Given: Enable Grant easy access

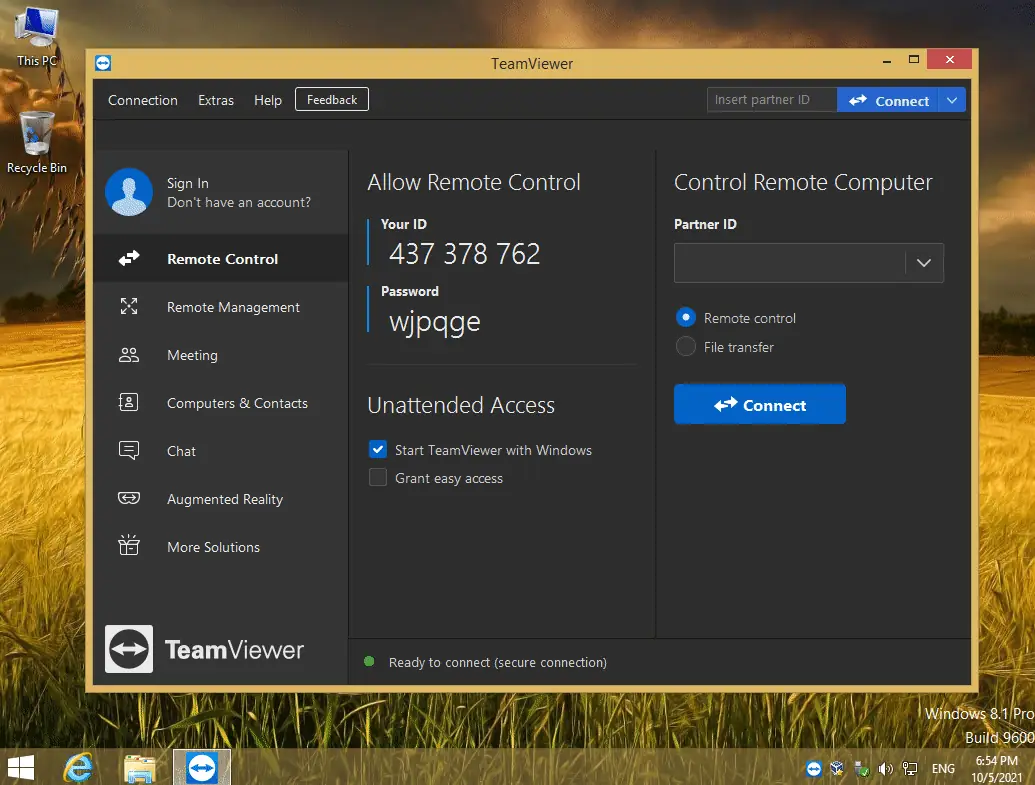Looking at the screenshot, I should pos(378,477).
